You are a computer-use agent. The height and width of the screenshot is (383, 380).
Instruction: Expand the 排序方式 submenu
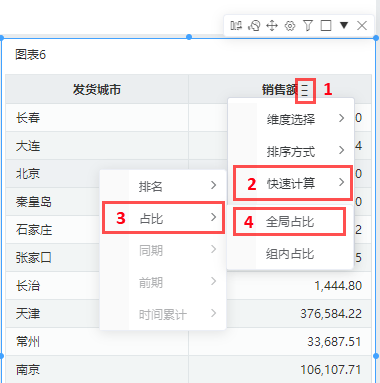[290, 151]
